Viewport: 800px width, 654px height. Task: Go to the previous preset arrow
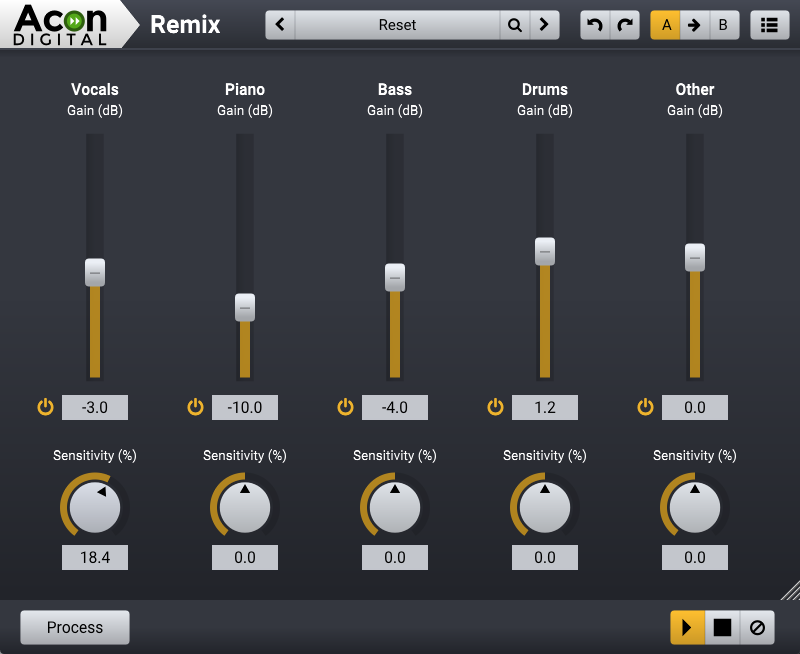tap(280, 24)
